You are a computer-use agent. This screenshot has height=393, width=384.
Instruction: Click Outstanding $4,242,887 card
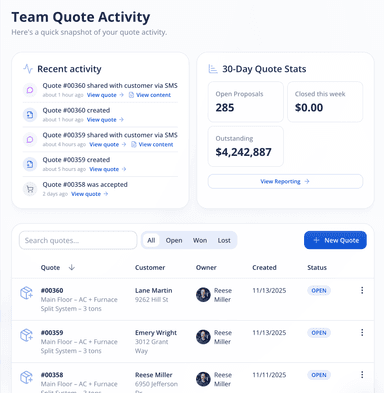(x=246, y=146)
